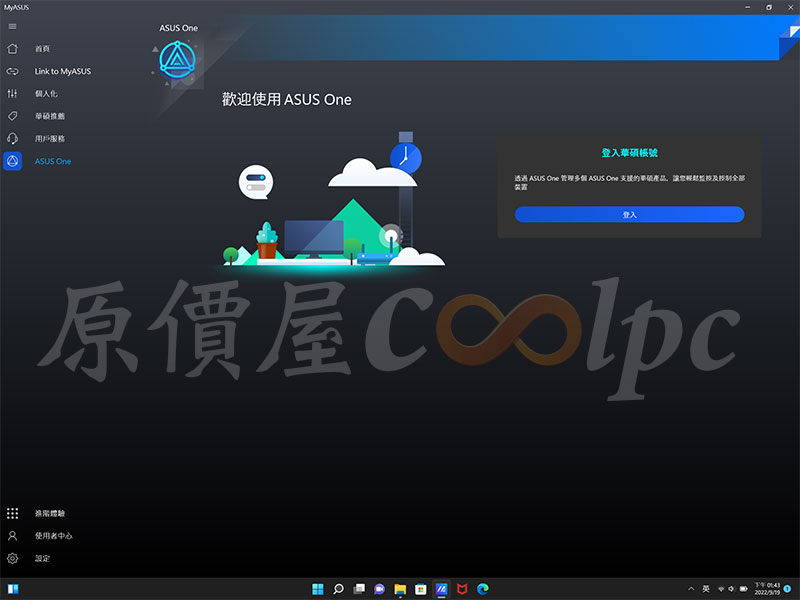The image size is (800, 600).
Task: Open Task View on the taskbar
Action: [359, 589]
